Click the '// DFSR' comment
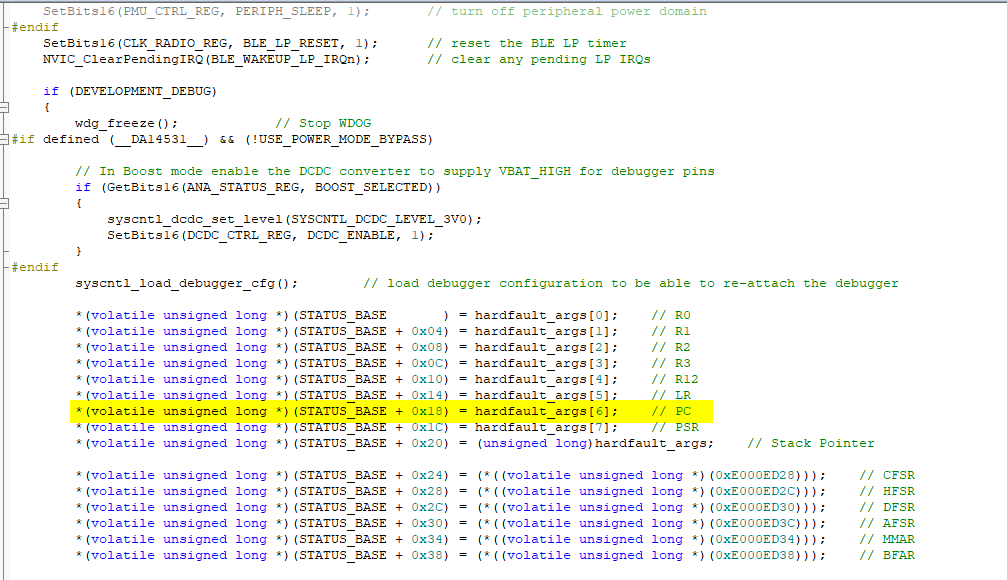The width and height of the screenshot is (1007, 580). point(888,507)
